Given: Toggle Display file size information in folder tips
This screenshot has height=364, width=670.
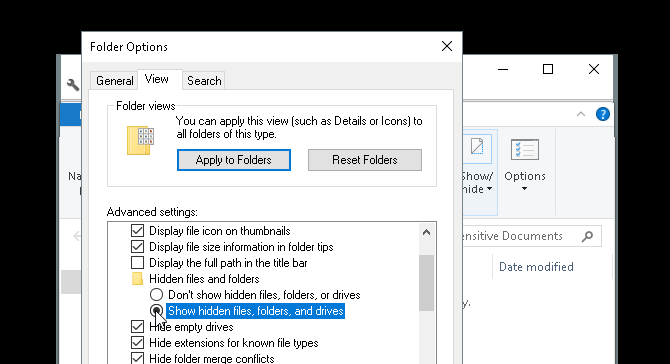Looking at the screenshot, I should [x=137, y=247].
